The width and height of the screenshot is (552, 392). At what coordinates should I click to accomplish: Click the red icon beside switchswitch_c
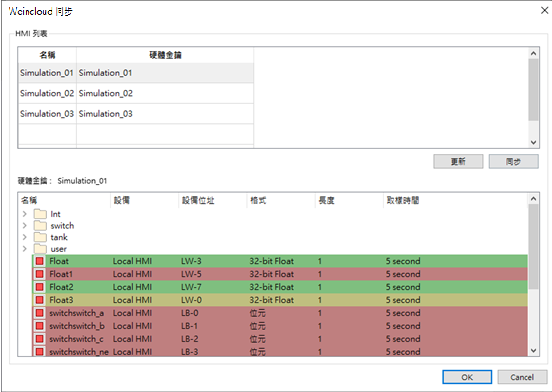(x=39, y=339)
